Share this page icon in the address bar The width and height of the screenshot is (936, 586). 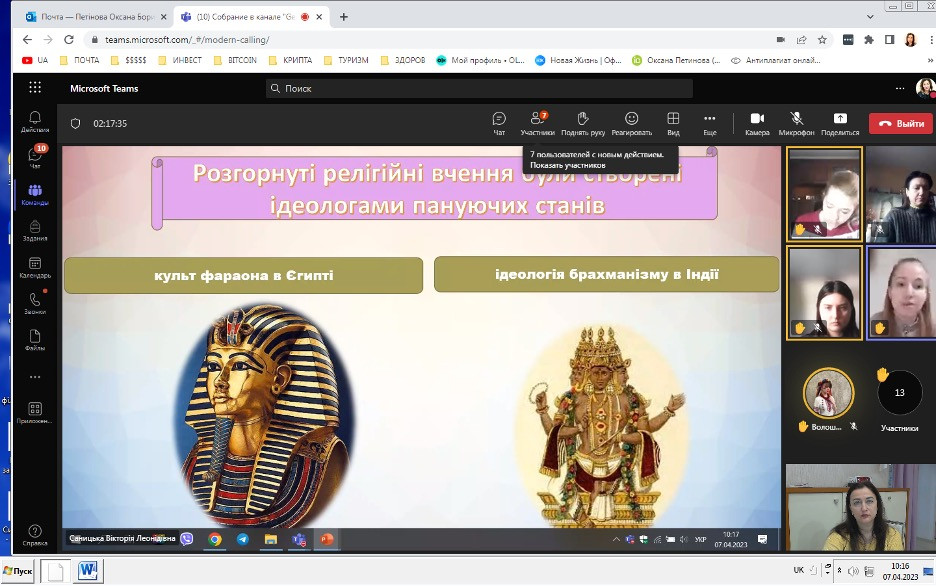point(801,39)
